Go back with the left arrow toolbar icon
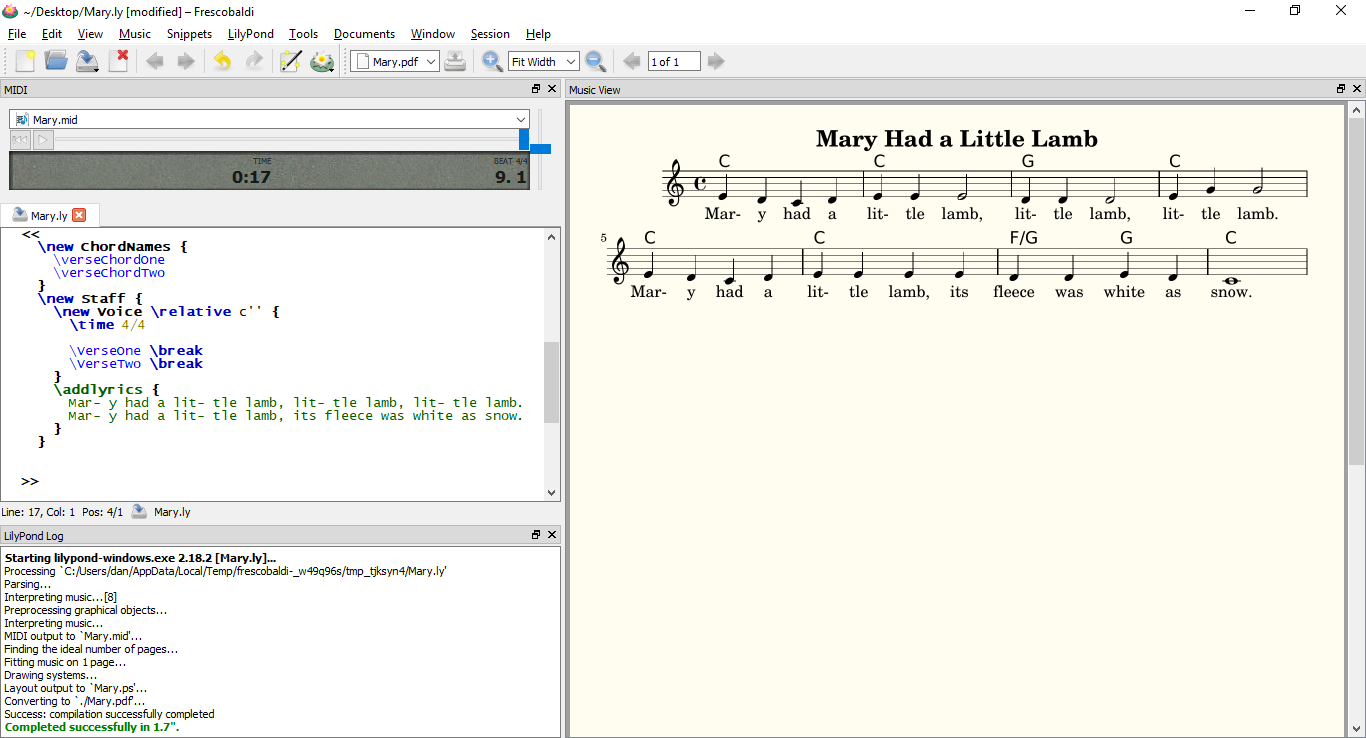 click(x=155, y=62)
